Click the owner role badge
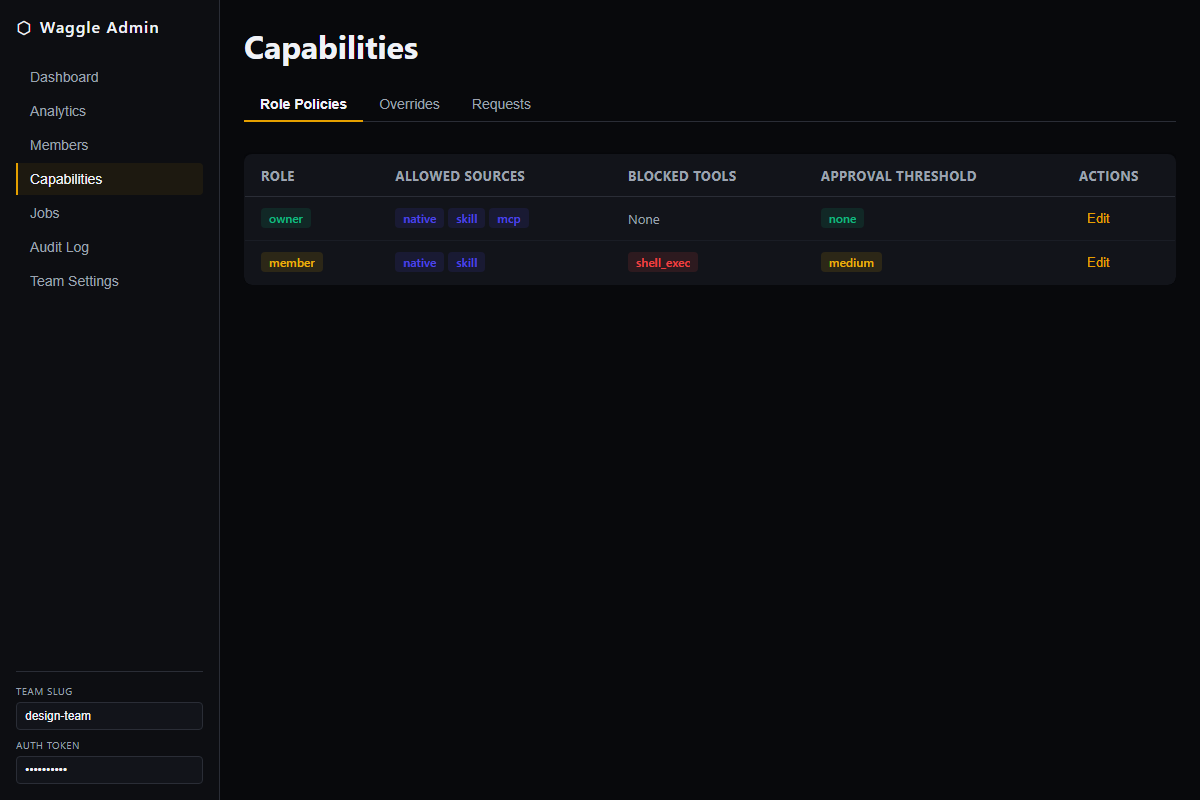1200x800 pixels. (286, 218)
